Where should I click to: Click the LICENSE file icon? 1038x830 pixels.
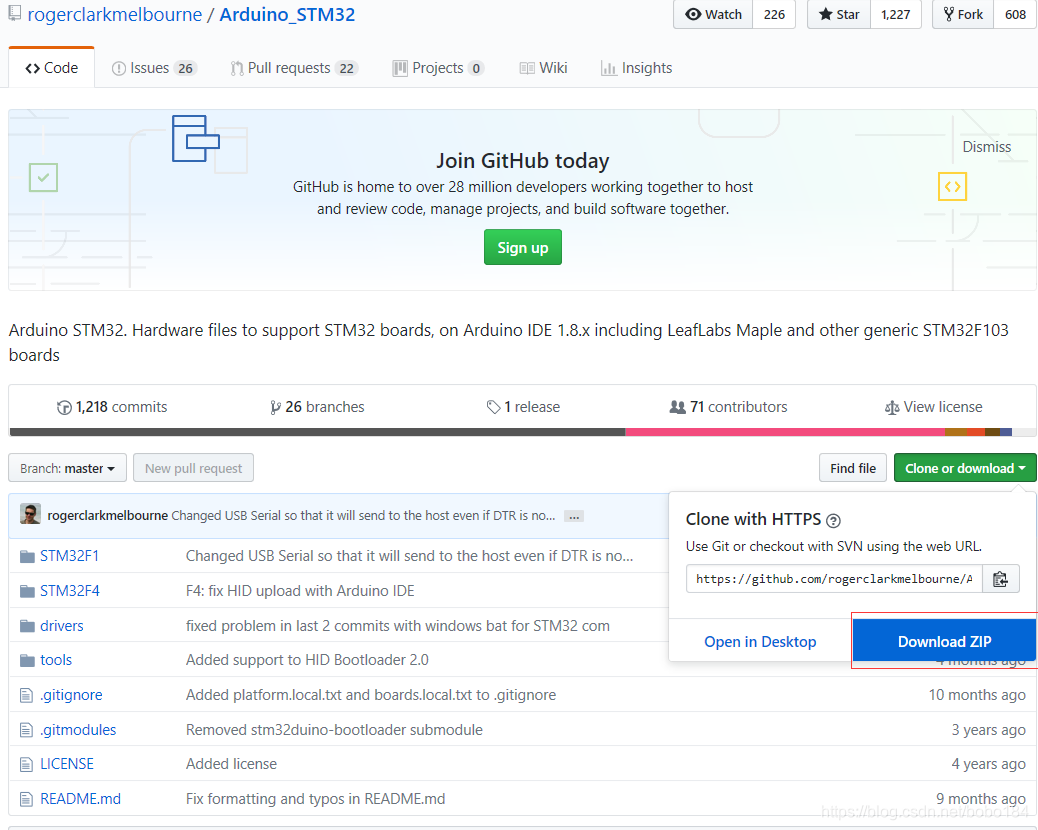pyautogui.click(x=27, y=764)
